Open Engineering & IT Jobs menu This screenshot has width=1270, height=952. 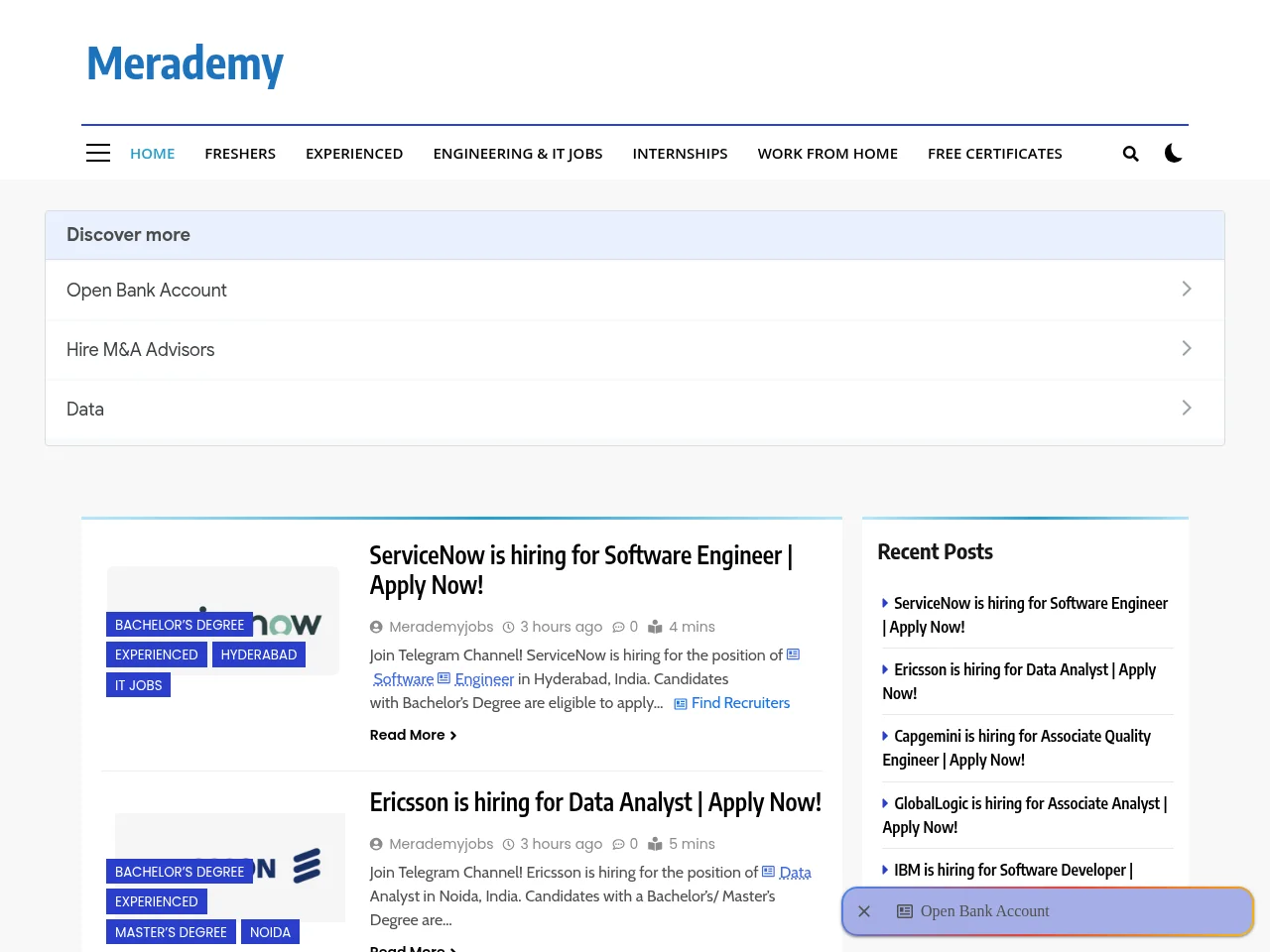pyautogui.click(x=518, y=154)
